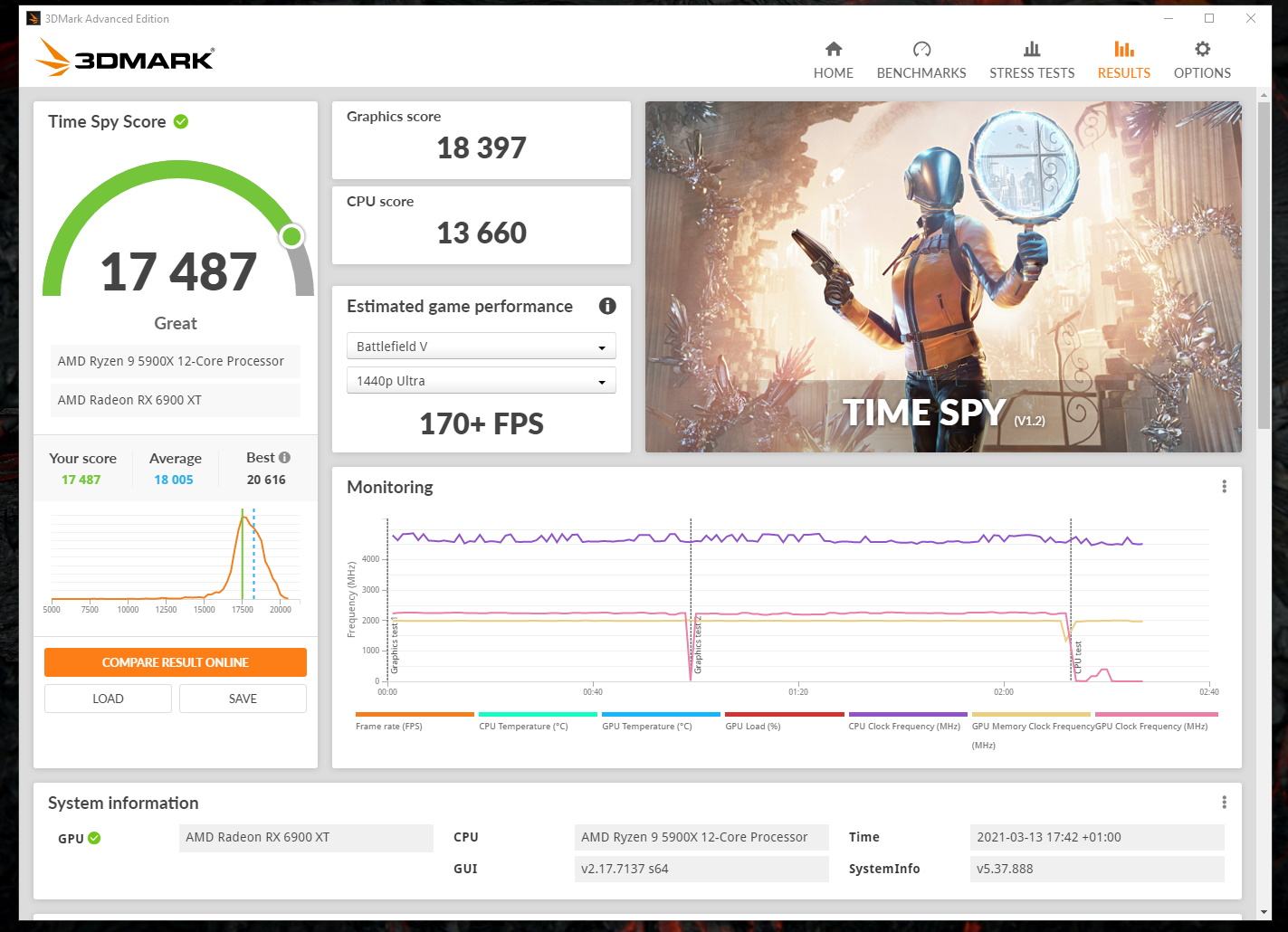
Task: Click AMD Radeon RX 6900 XT under the score
Action: [x=176, y=400]
